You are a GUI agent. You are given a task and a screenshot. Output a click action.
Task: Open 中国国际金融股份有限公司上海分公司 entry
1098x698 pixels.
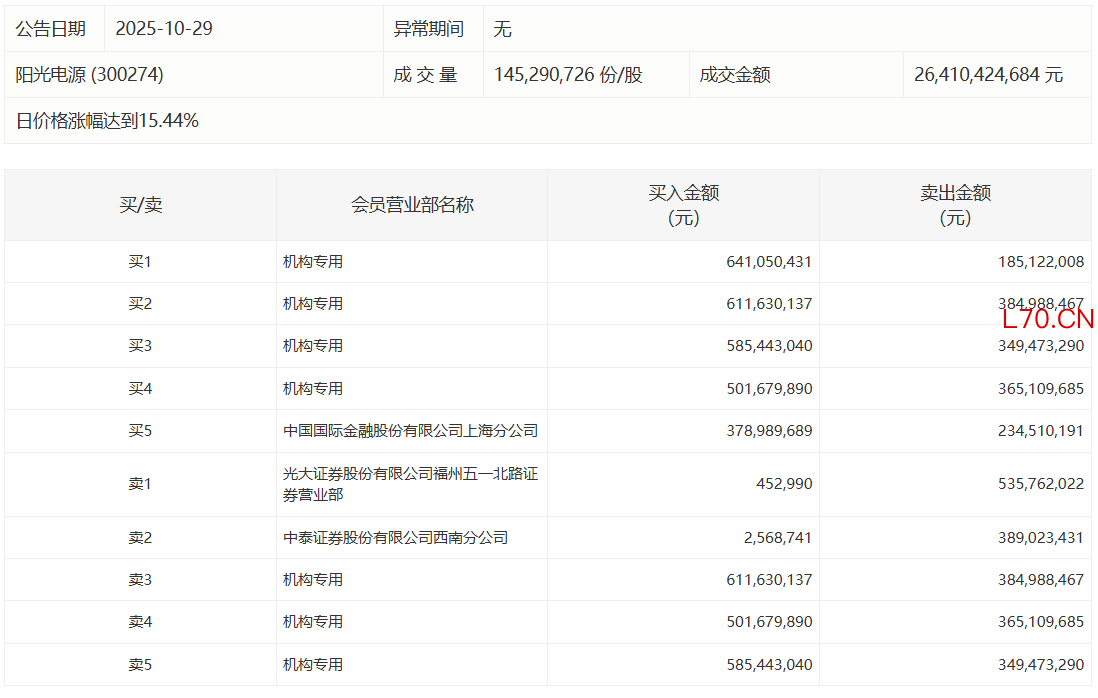[410, 431]
